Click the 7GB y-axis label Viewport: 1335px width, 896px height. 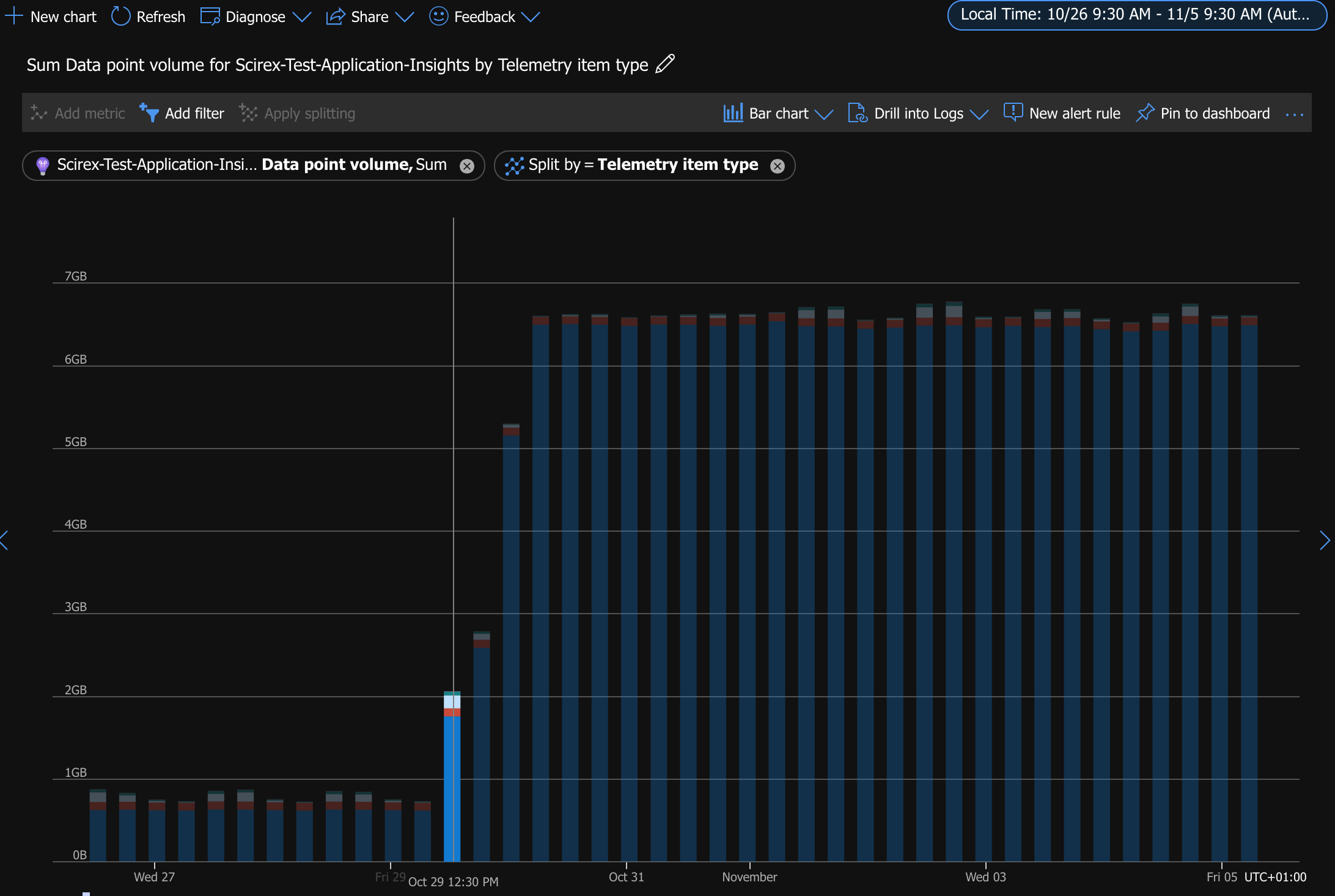tap(76, 276)
